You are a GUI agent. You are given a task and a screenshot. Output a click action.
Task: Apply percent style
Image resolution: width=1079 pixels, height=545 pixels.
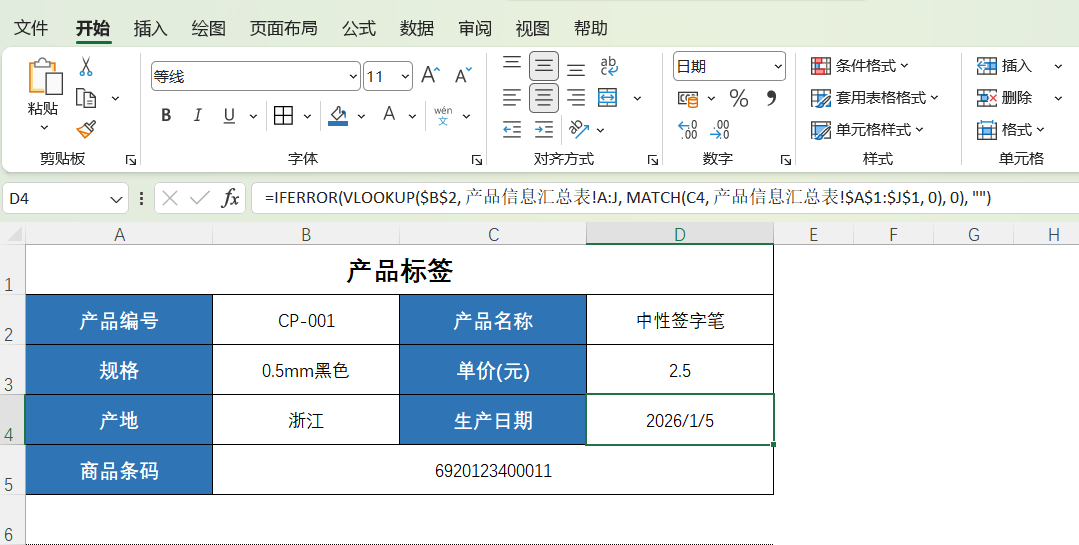[739, 98]
